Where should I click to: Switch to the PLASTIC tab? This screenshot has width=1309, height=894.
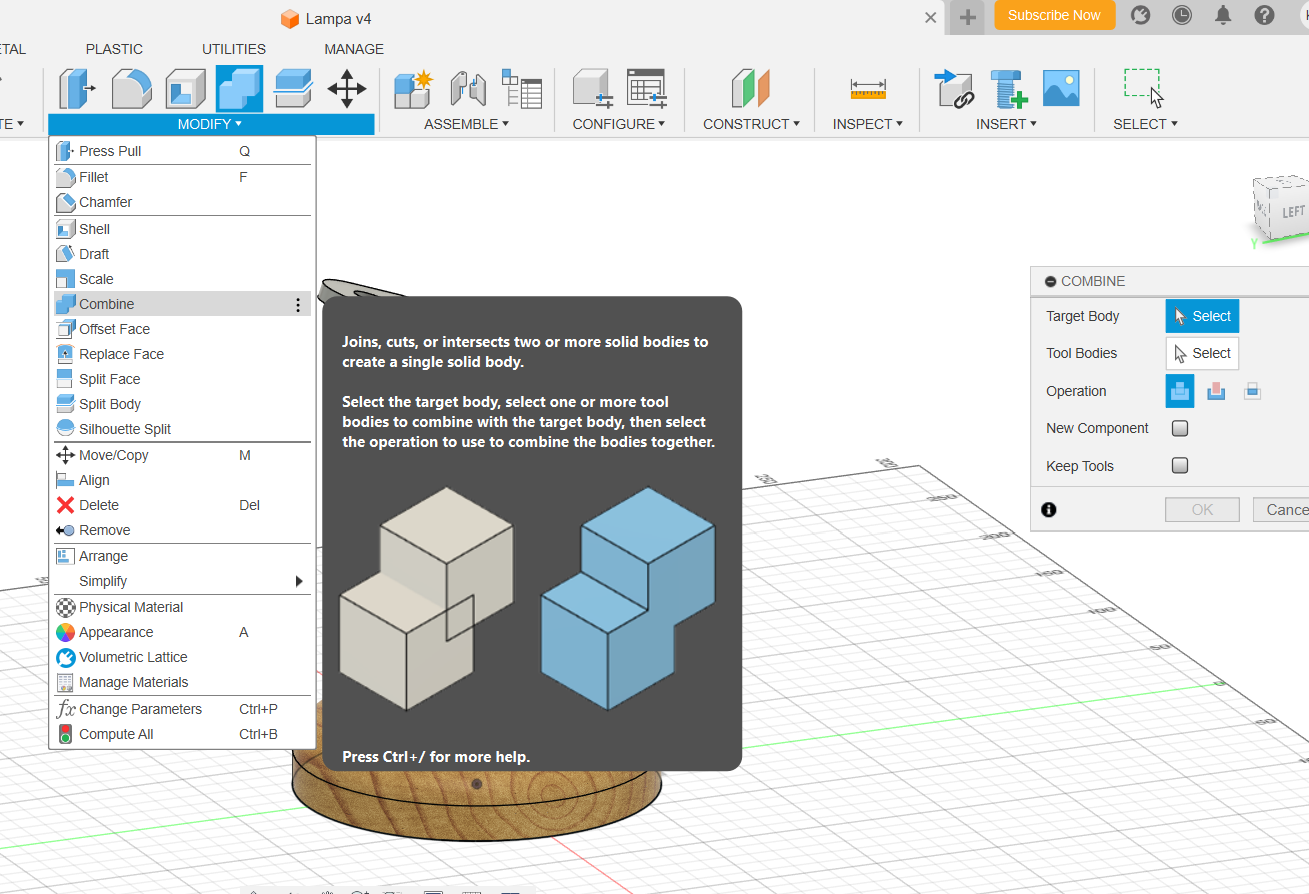click(x=114, y=49)
